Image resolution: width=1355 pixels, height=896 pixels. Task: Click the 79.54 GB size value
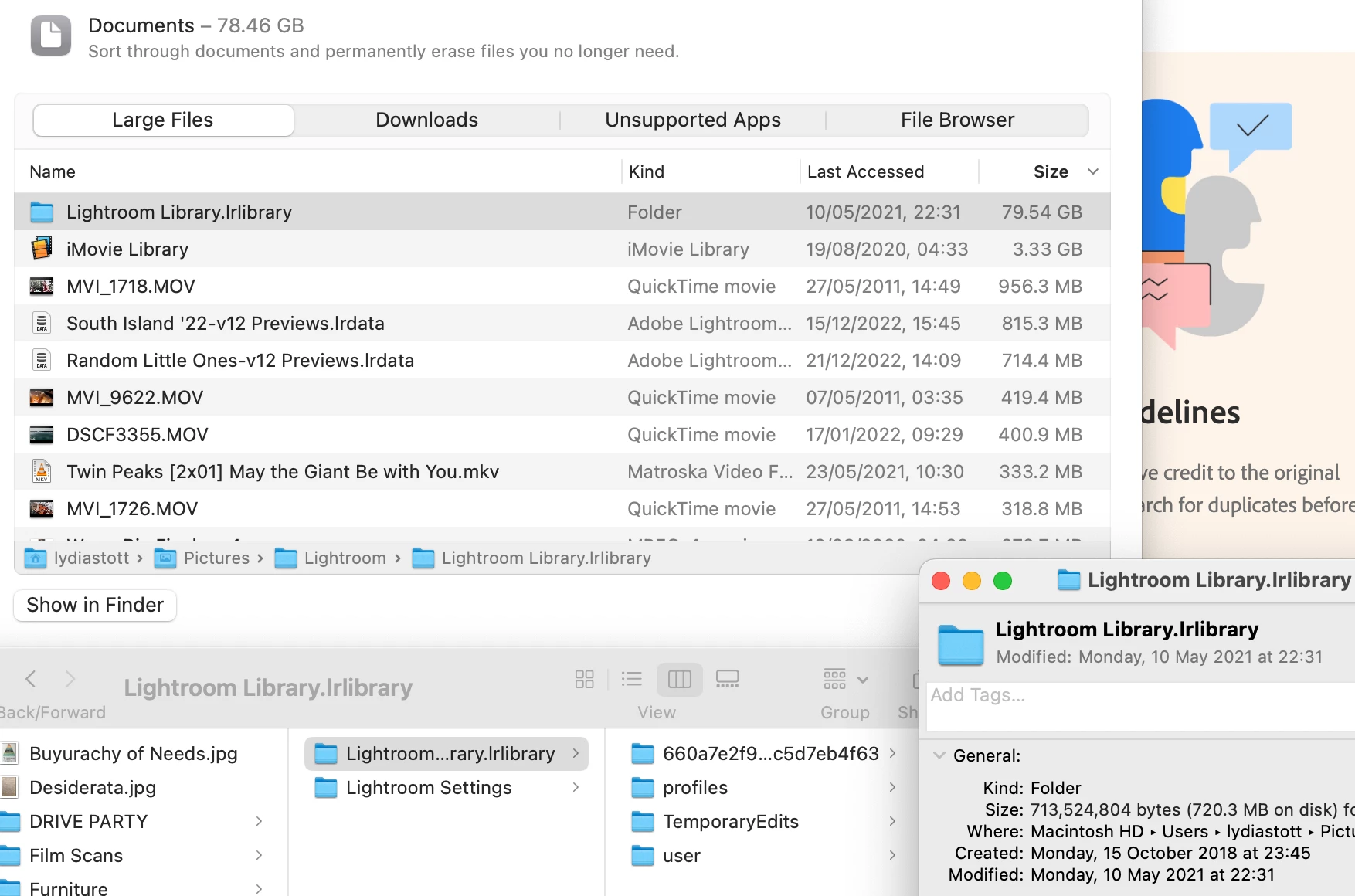1042,212
